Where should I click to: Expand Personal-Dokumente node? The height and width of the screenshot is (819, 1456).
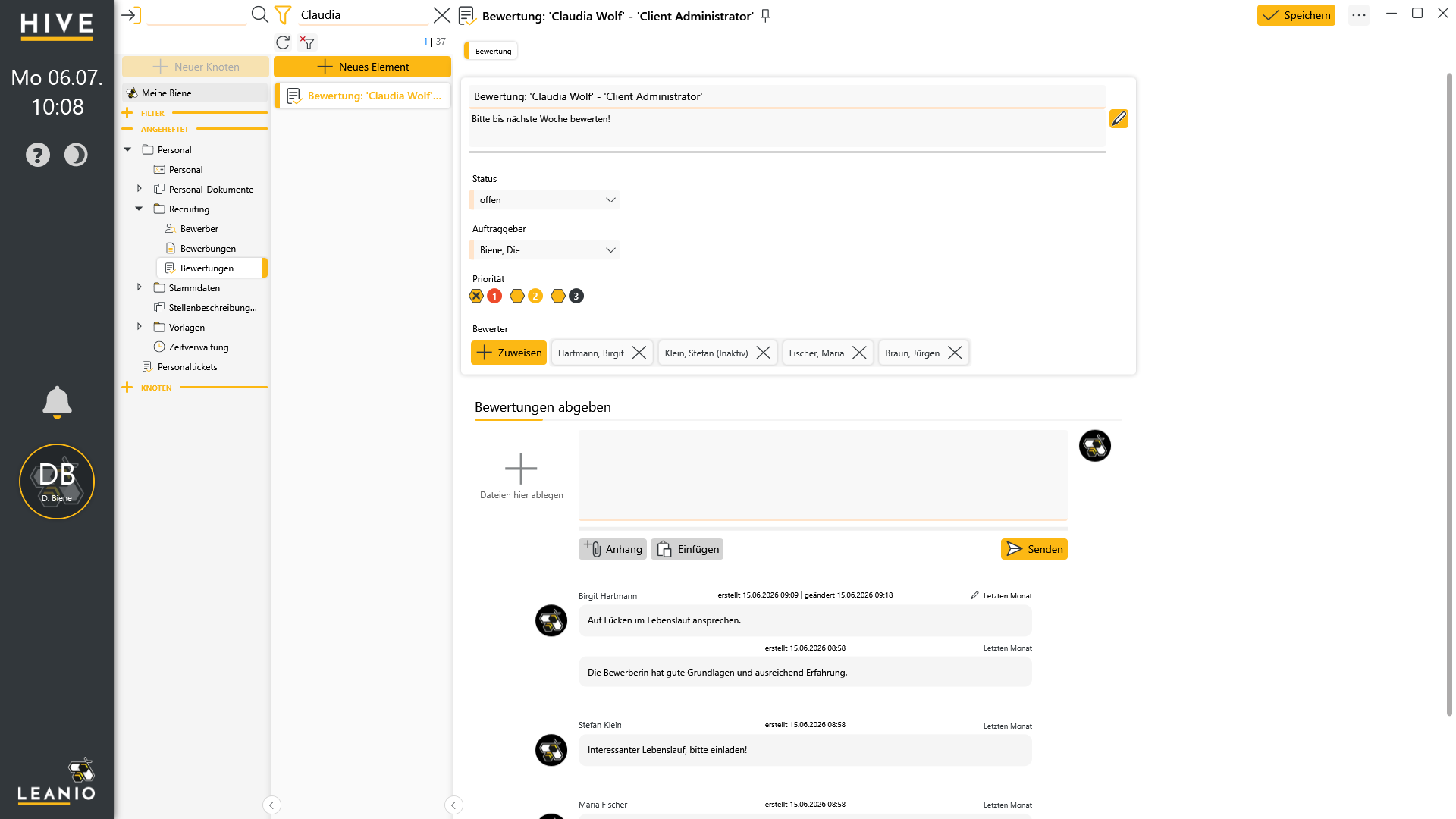139,189
